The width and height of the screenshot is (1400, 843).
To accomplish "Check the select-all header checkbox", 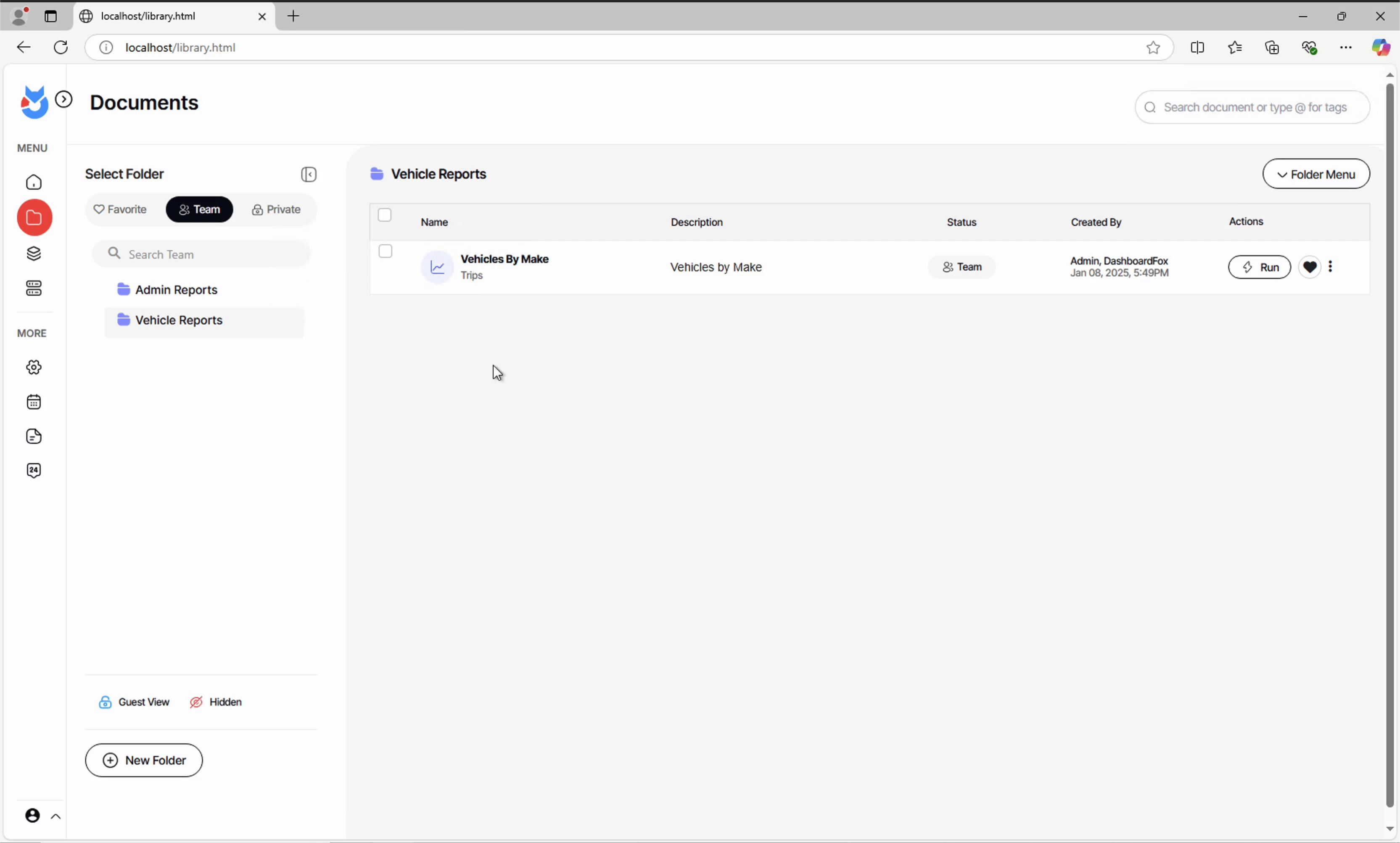I will 384,215.
